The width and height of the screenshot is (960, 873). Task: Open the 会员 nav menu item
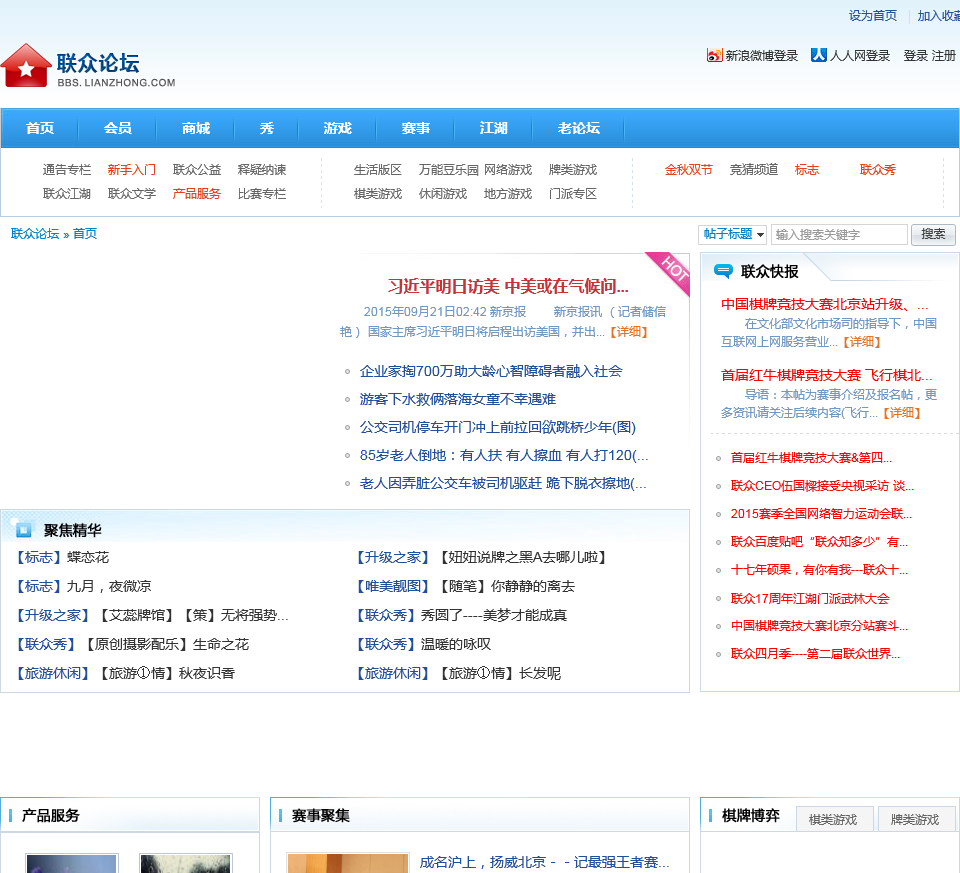pyautogui.click(x=118, y=128)
